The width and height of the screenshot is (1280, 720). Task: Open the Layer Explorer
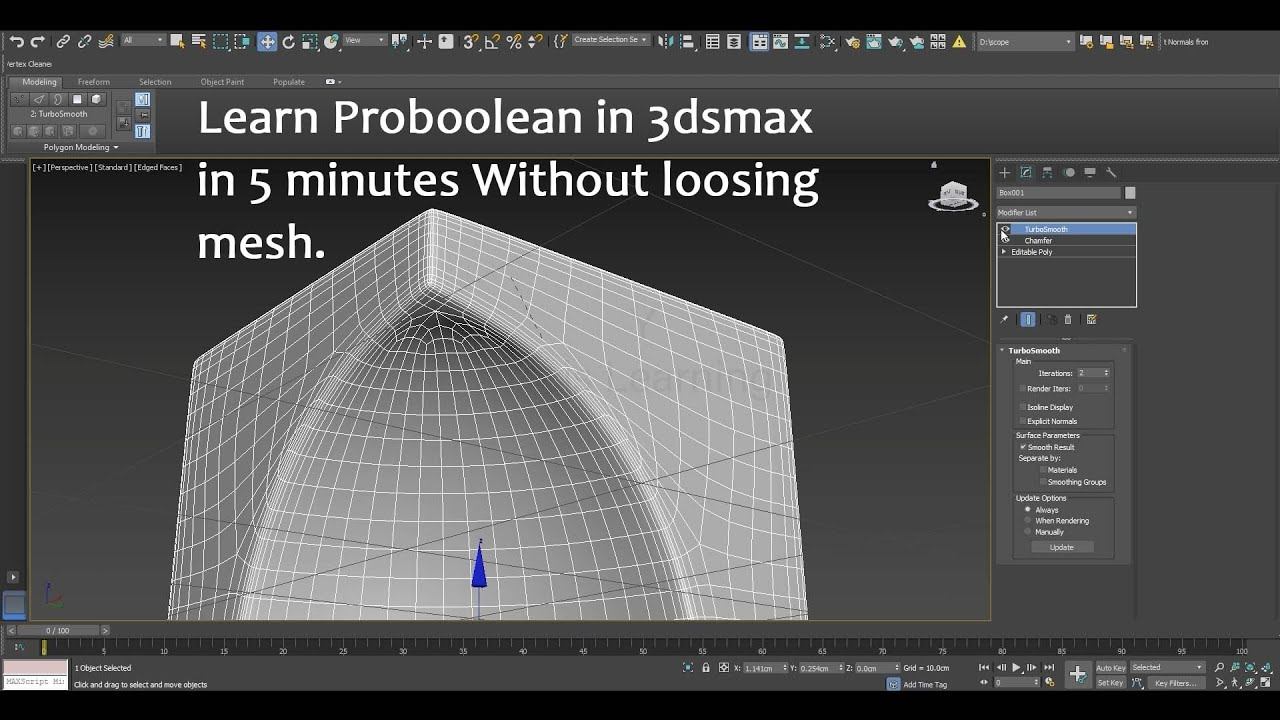[x=735, y=41]
